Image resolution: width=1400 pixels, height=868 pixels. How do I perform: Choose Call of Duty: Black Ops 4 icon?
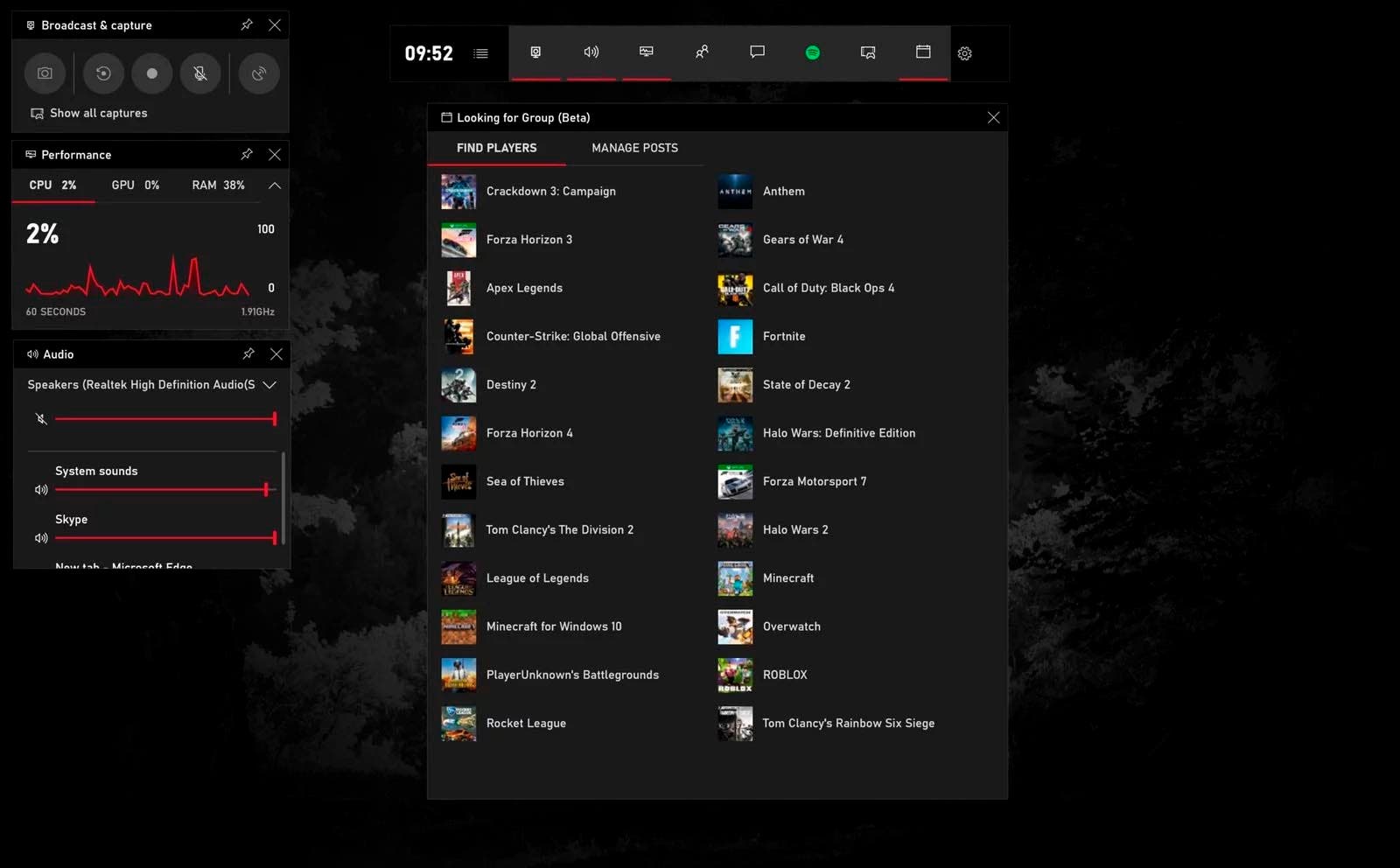click(735, 288)
